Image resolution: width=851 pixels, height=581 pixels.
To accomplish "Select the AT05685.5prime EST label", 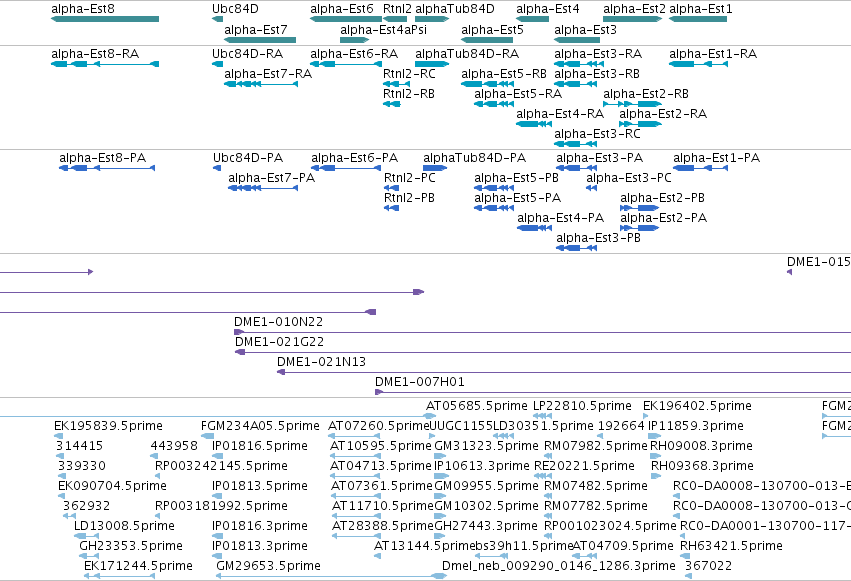I will (477, 406).
